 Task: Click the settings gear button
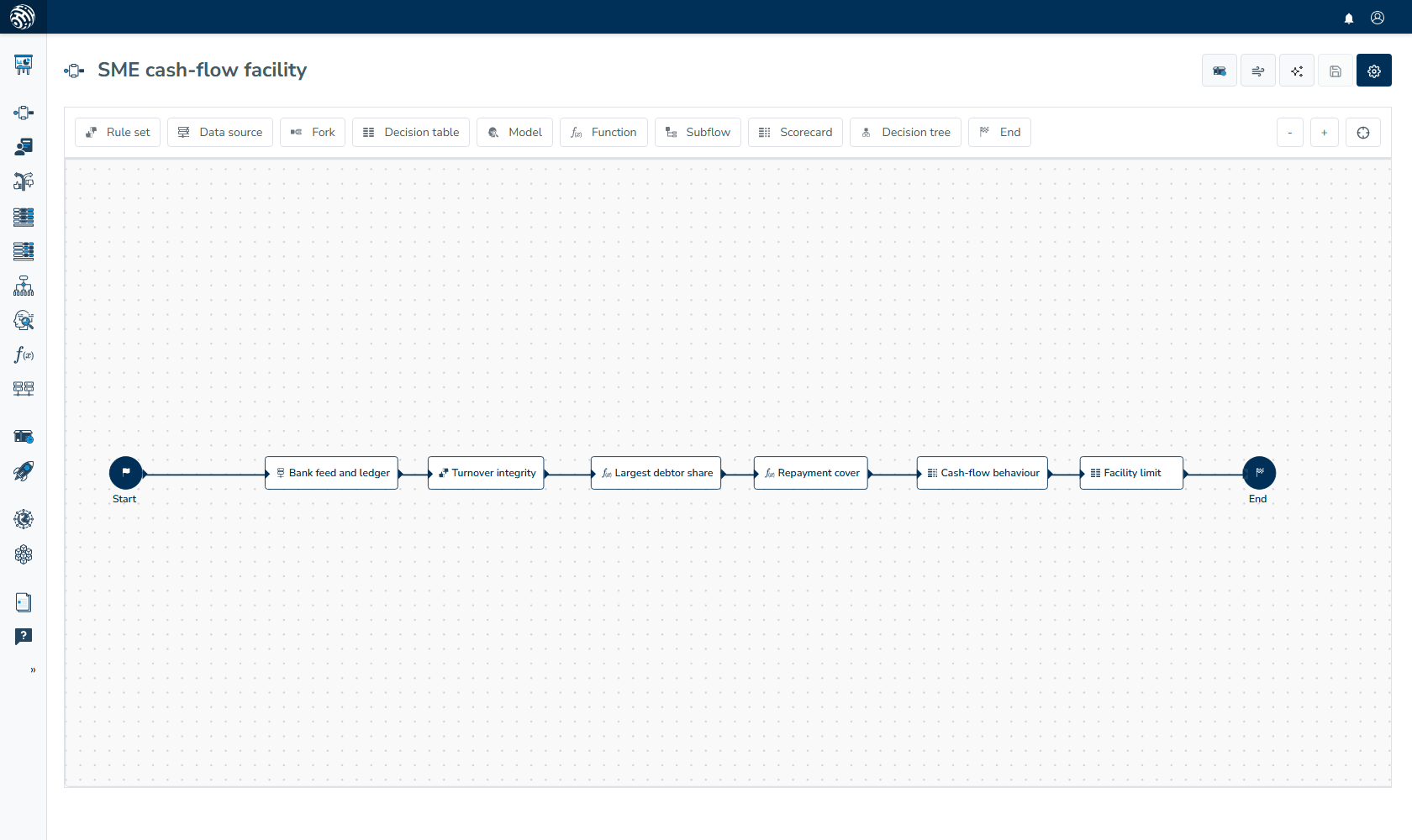tap(1374, 71)
